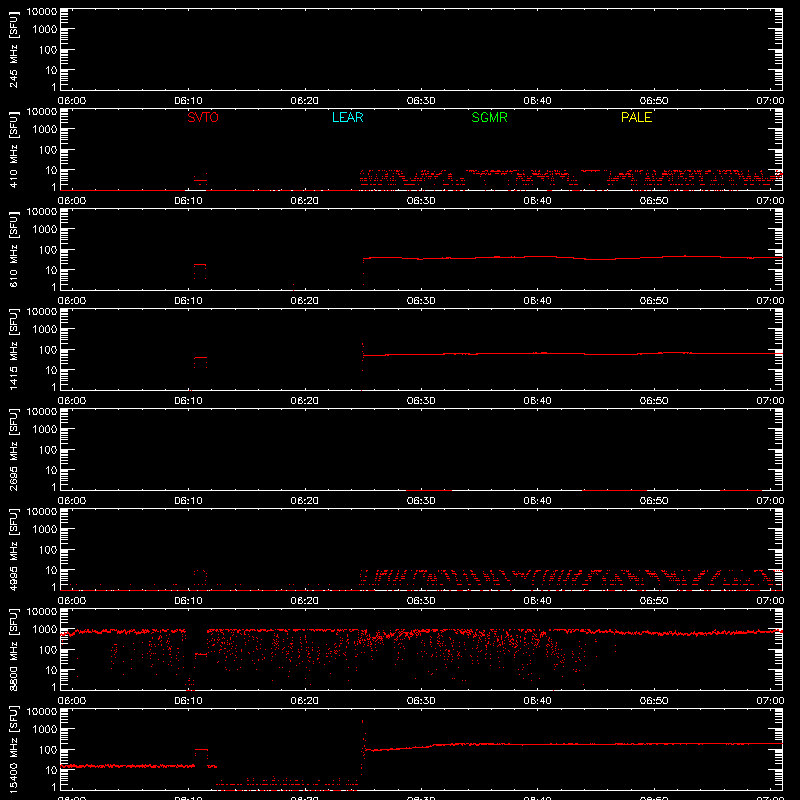The width and height of the screenshot is (800, 800).
Task: Click the cyan LEAR station label
Action: pyautogui.click(x=347, y=117)
